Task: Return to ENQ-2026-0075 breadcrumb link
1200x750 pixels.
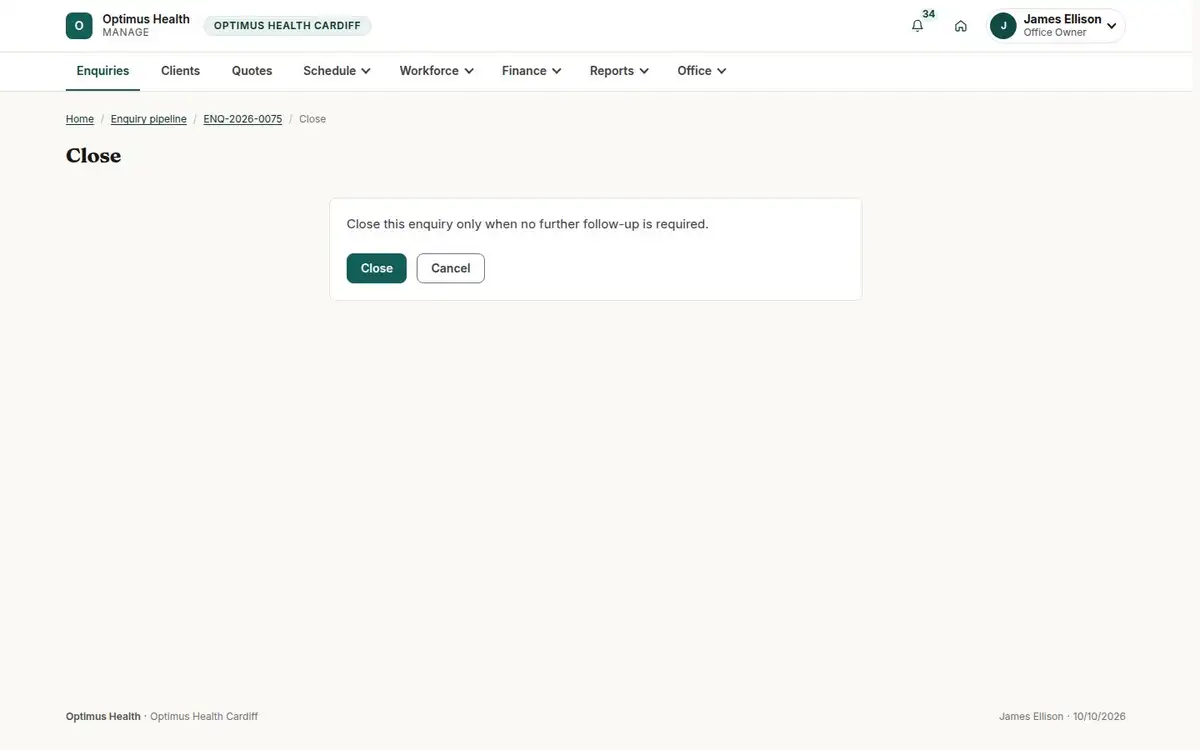Action: (243, 119)
